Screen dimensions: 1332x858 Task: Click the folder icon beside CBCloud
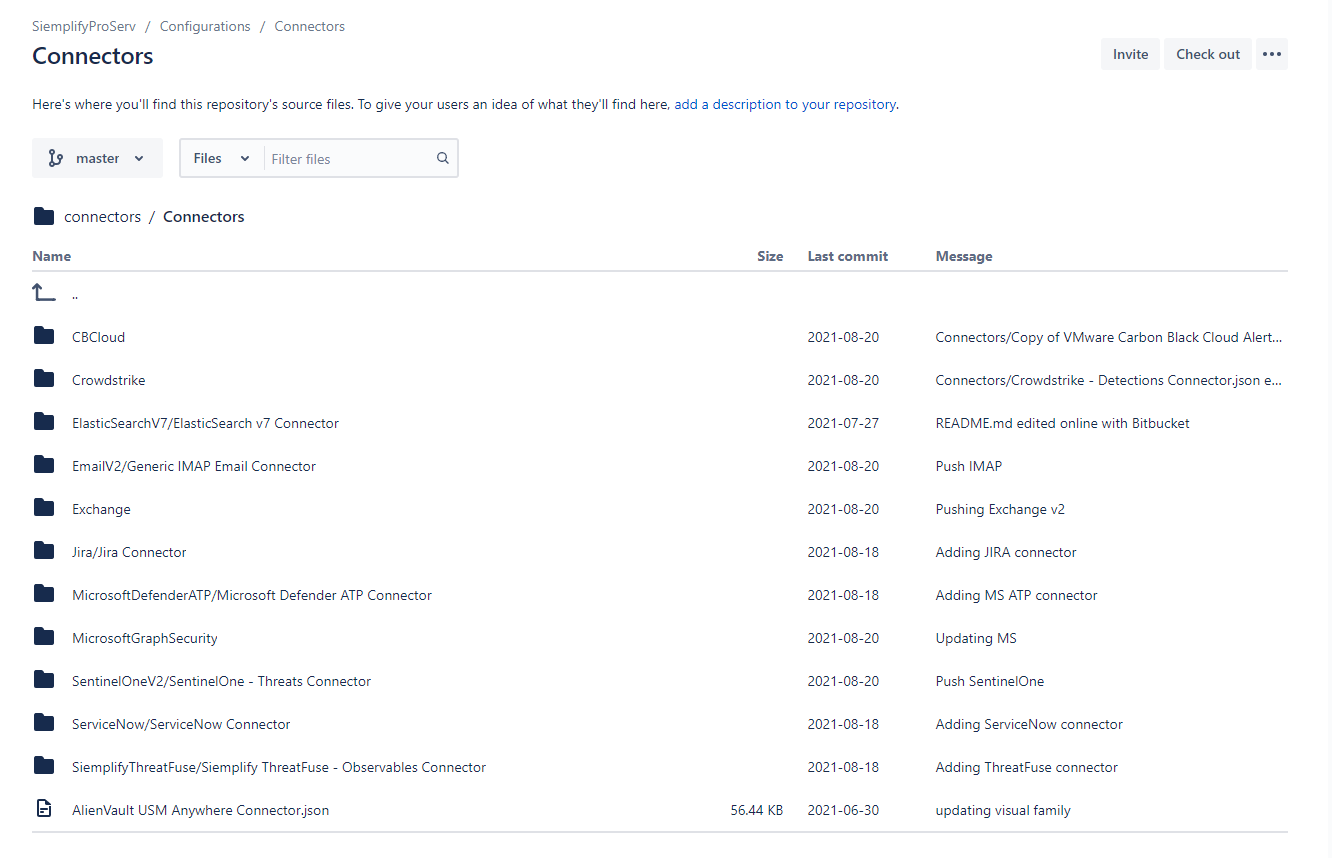tap(44, 336)
